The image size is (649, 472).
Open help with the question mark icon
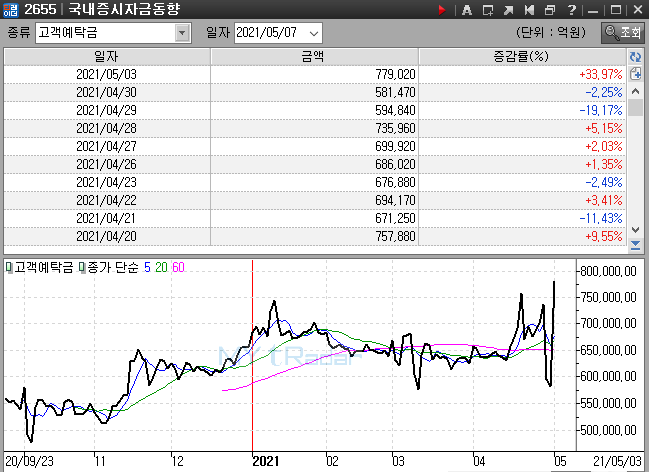click(571, 10)
